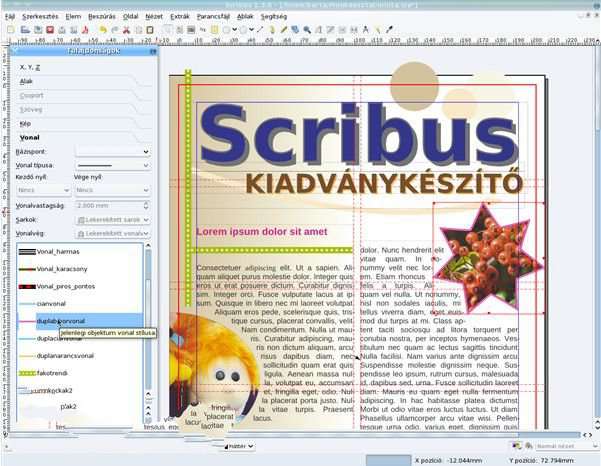Click the New document icon

11,30
